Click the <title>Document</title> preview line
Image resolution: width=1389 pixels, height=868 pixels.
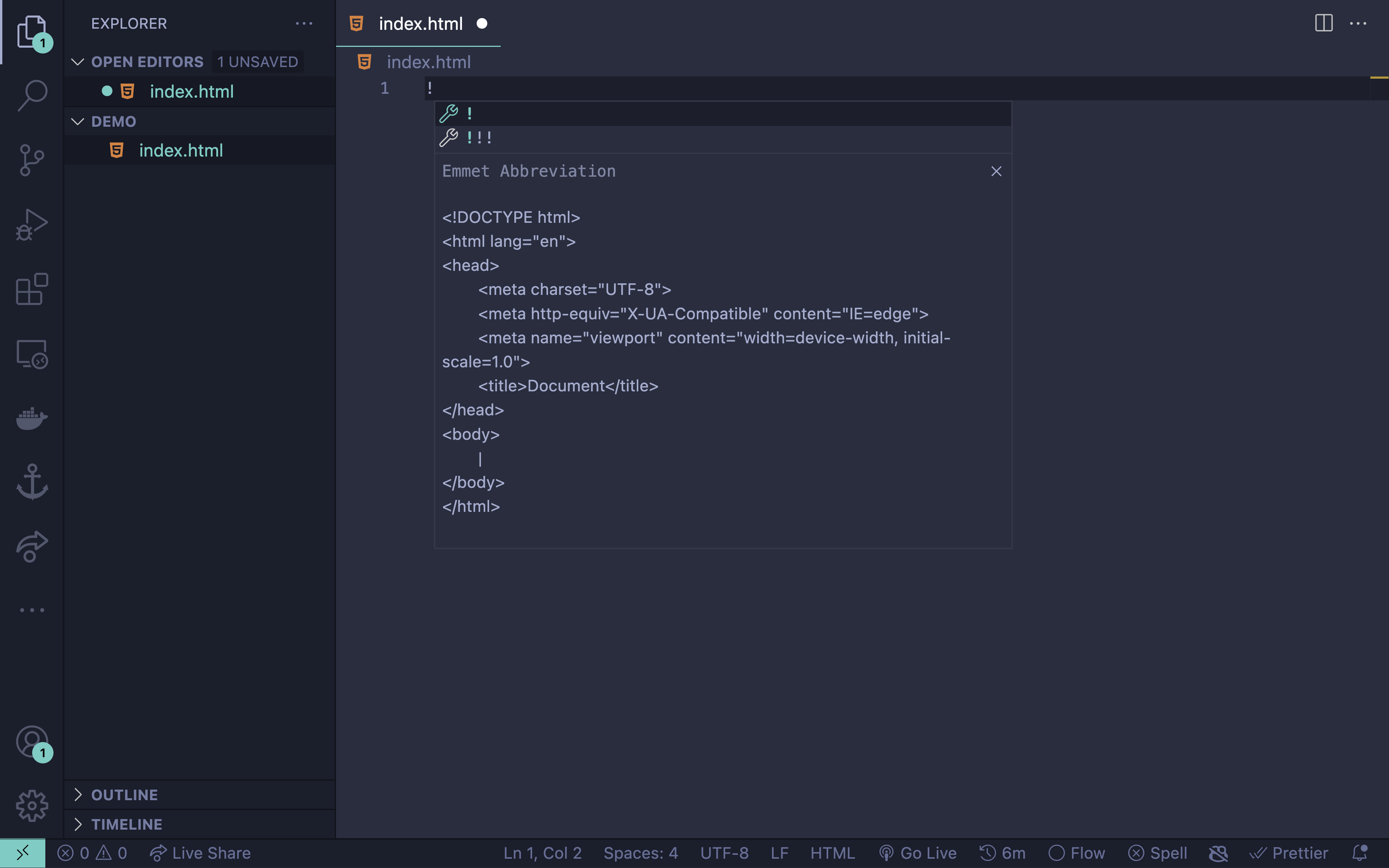pos(568,386)
